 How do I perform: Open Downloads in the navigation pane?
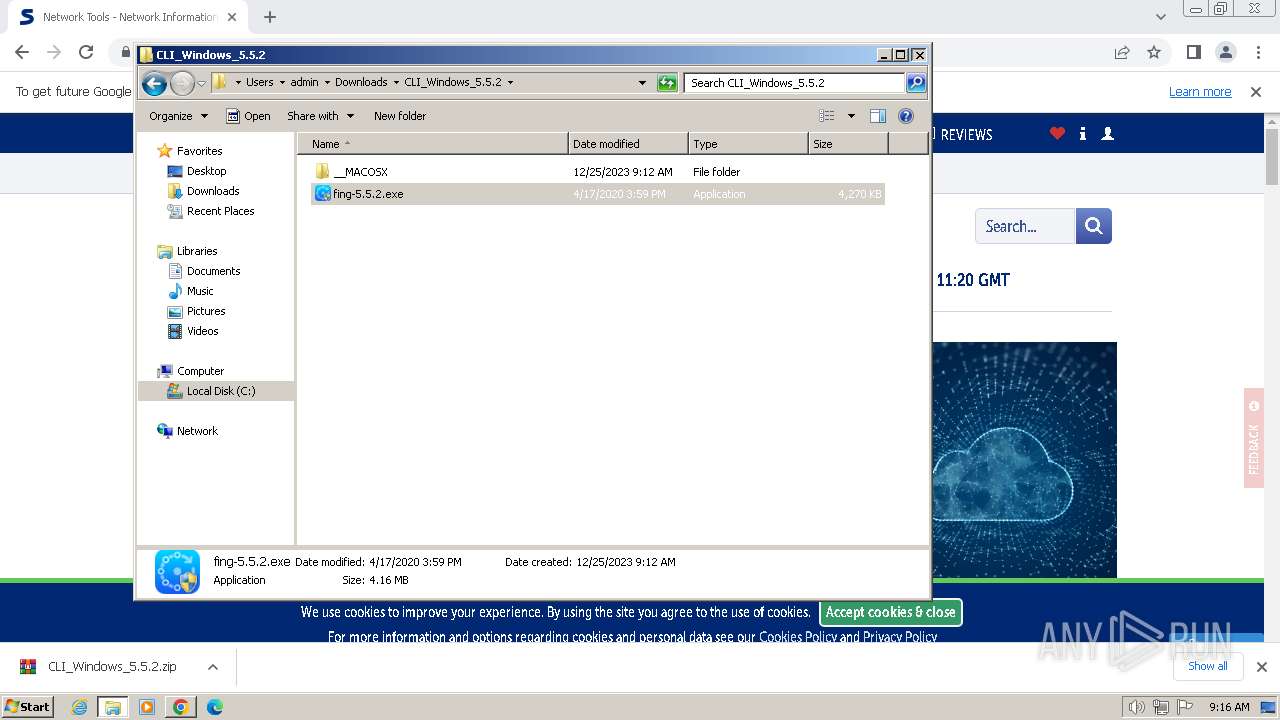coord(213,191)
